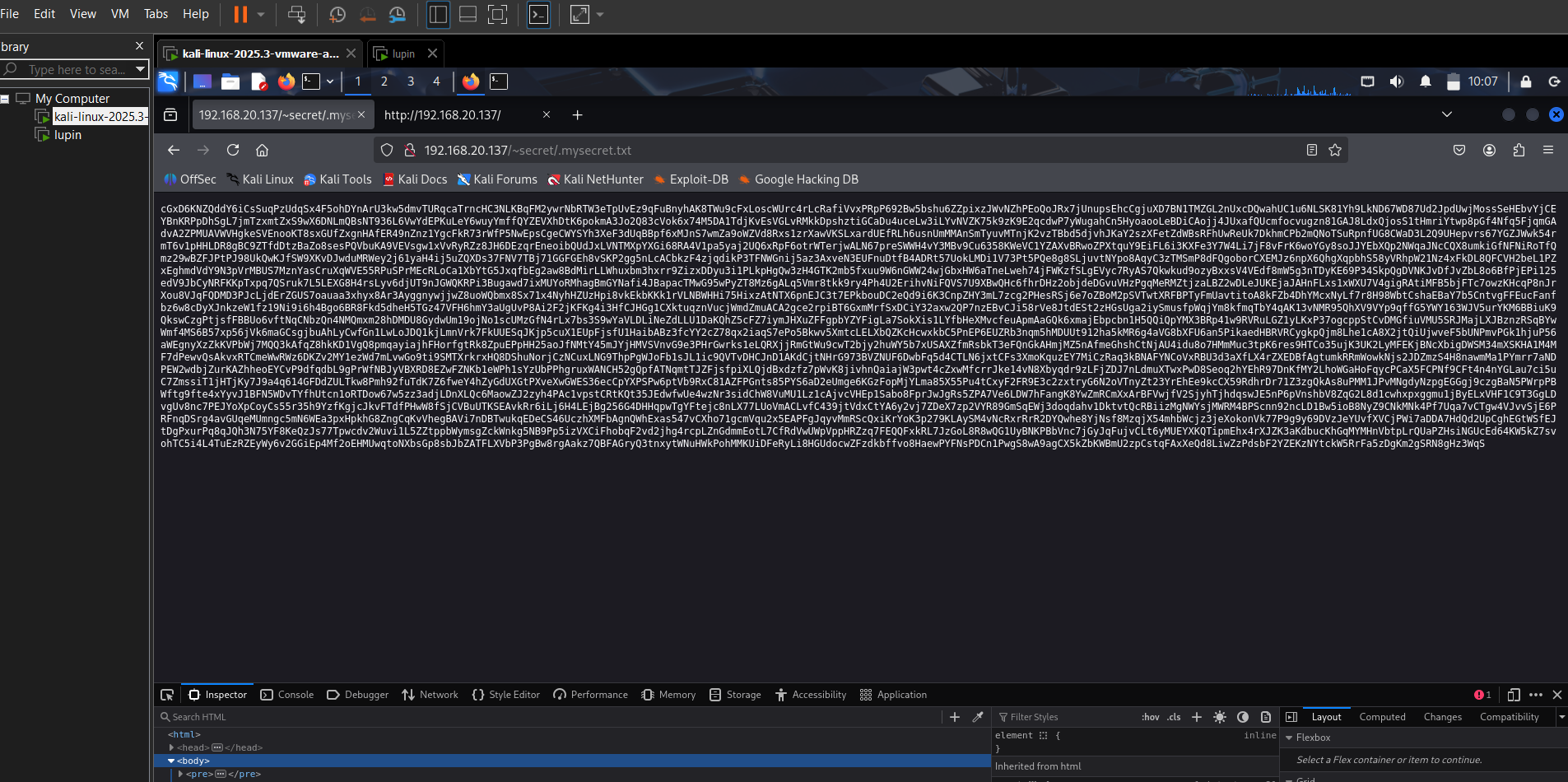Click the element picker icon in DevTools
Screen dimensions: 1568x782
click(x=167, y=695)
